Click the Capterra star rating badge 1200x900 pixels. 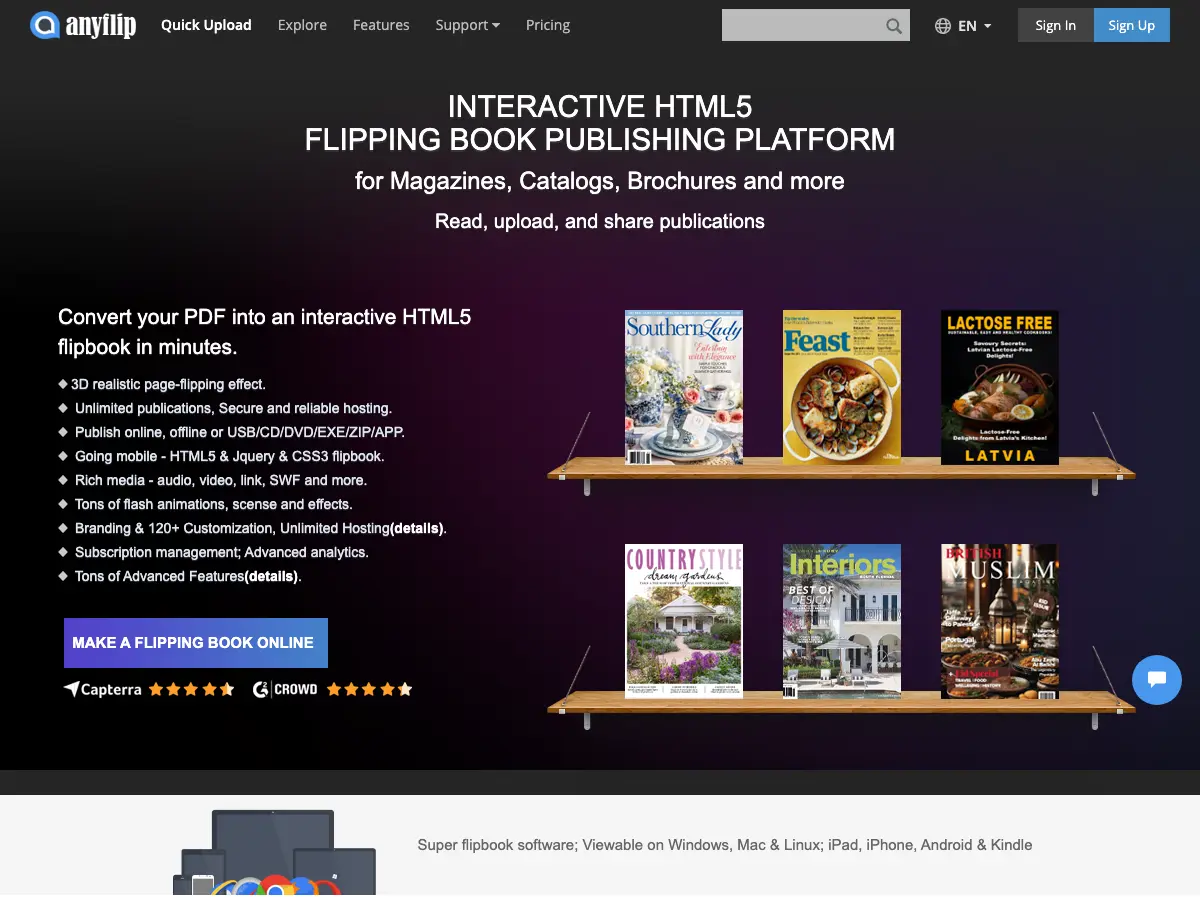point(149,689)
